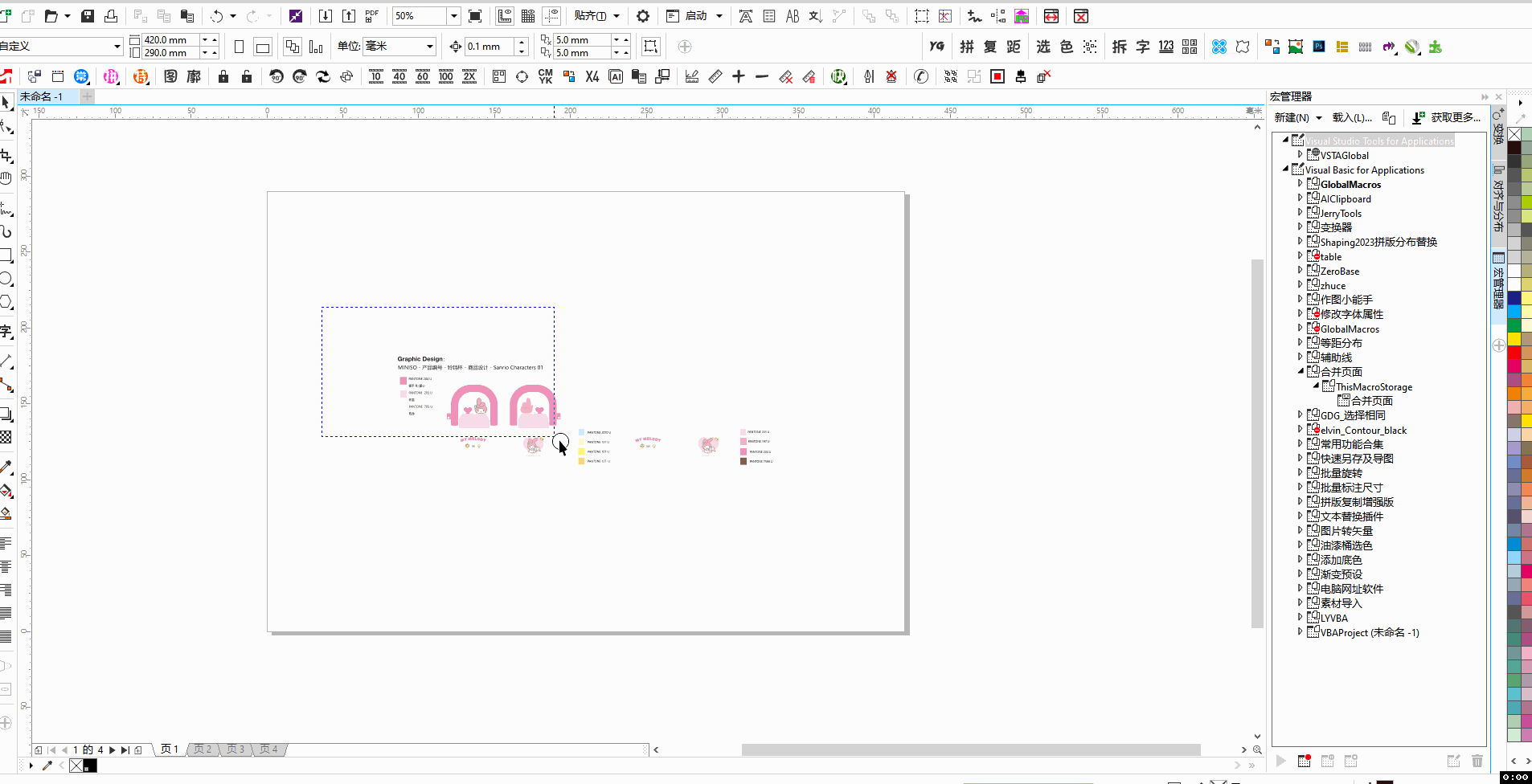Collapse Visual Basic for Applications node
1532x784 pixels.
1285,169
